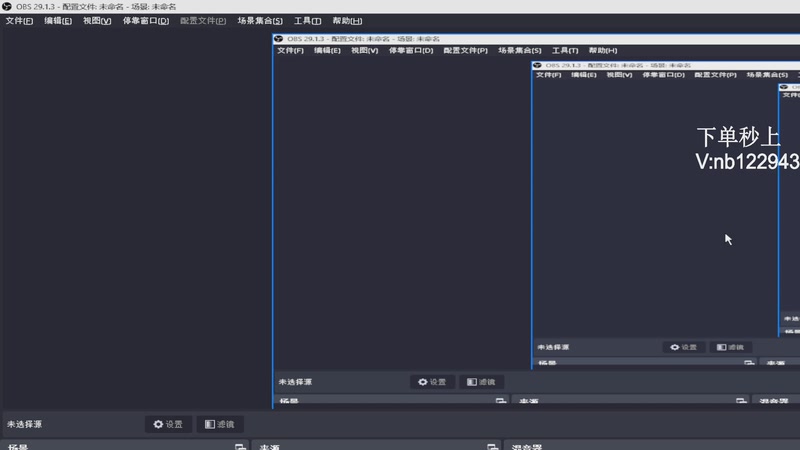Open the 帮助(H) menu in main OBS window
Screen dimensions: 800x450
[347, 21]
